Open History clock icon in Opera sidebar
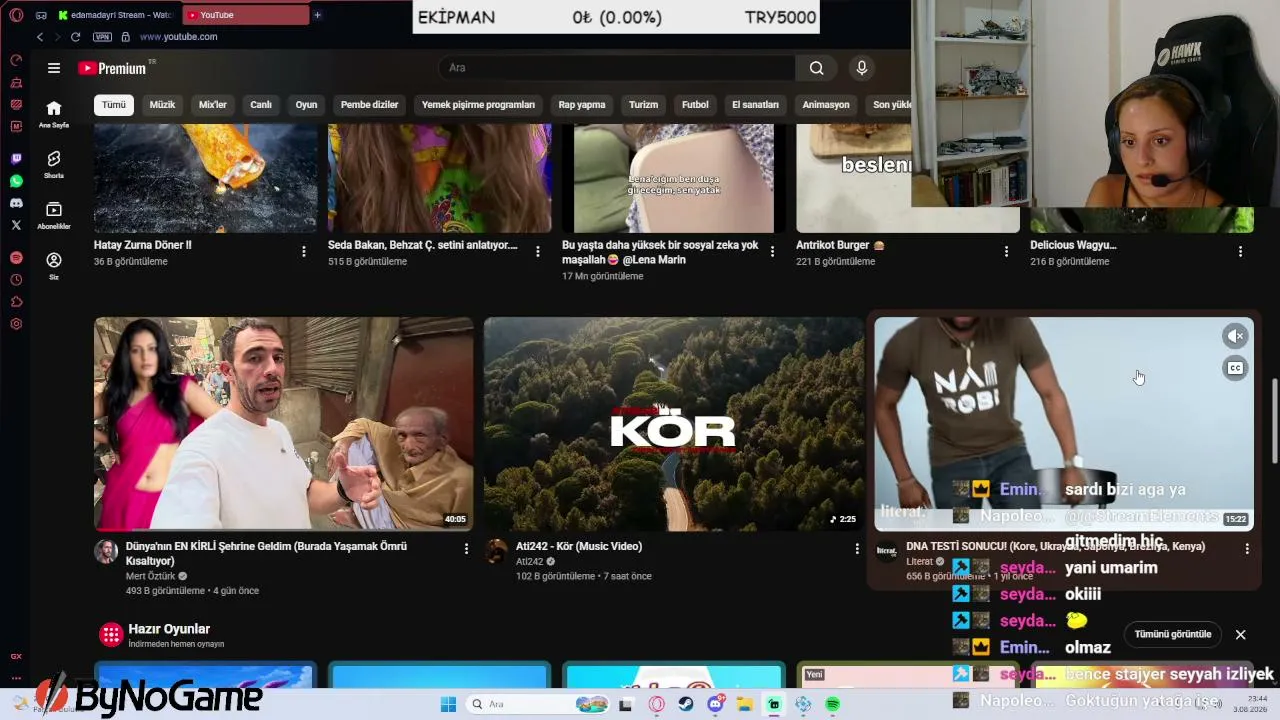Image resolution: width=1280 pixels, height=720 pixels. pyautogui.click(x=16, y=280)
